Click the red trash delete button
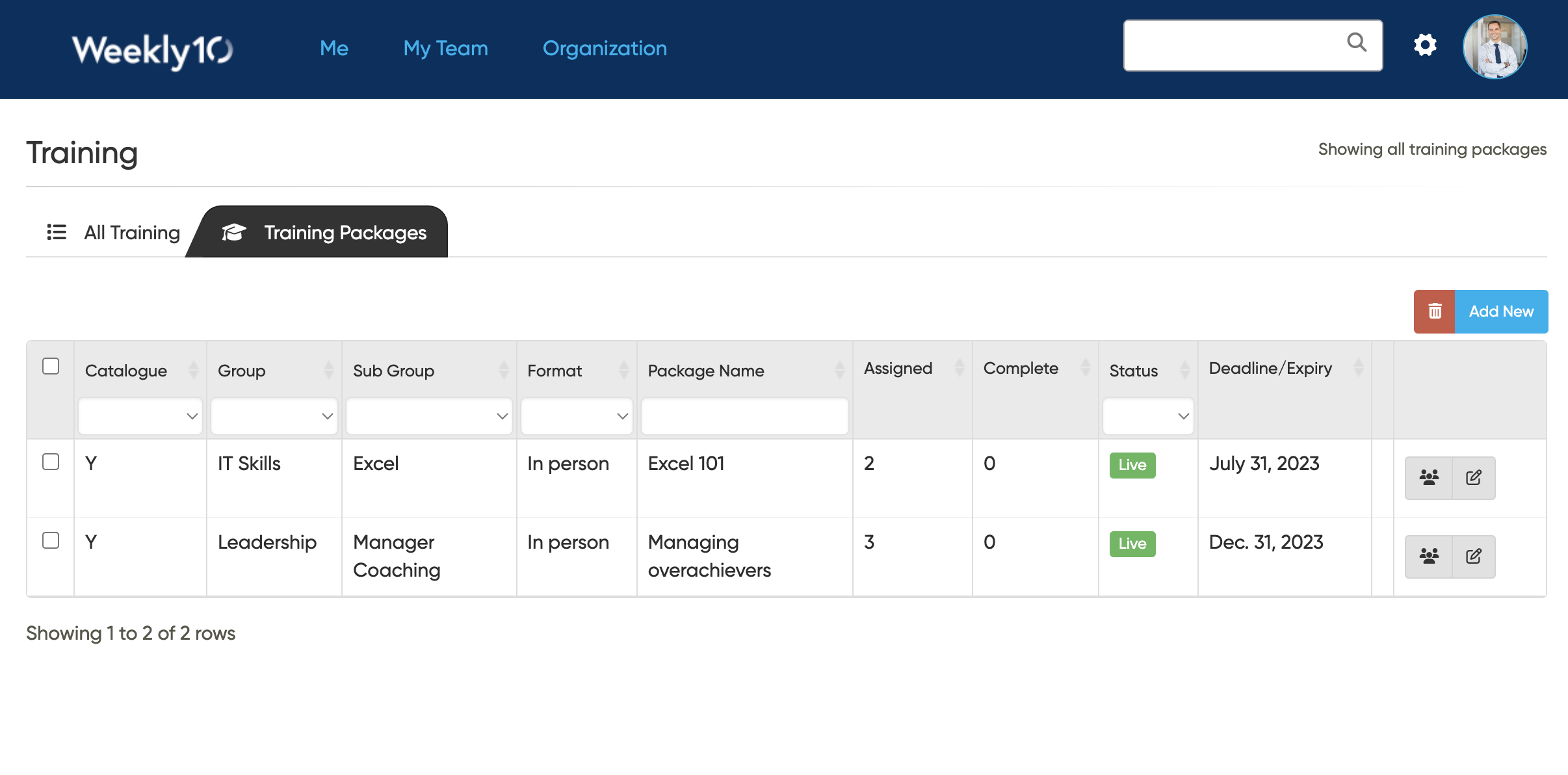 click(1434, 311)
